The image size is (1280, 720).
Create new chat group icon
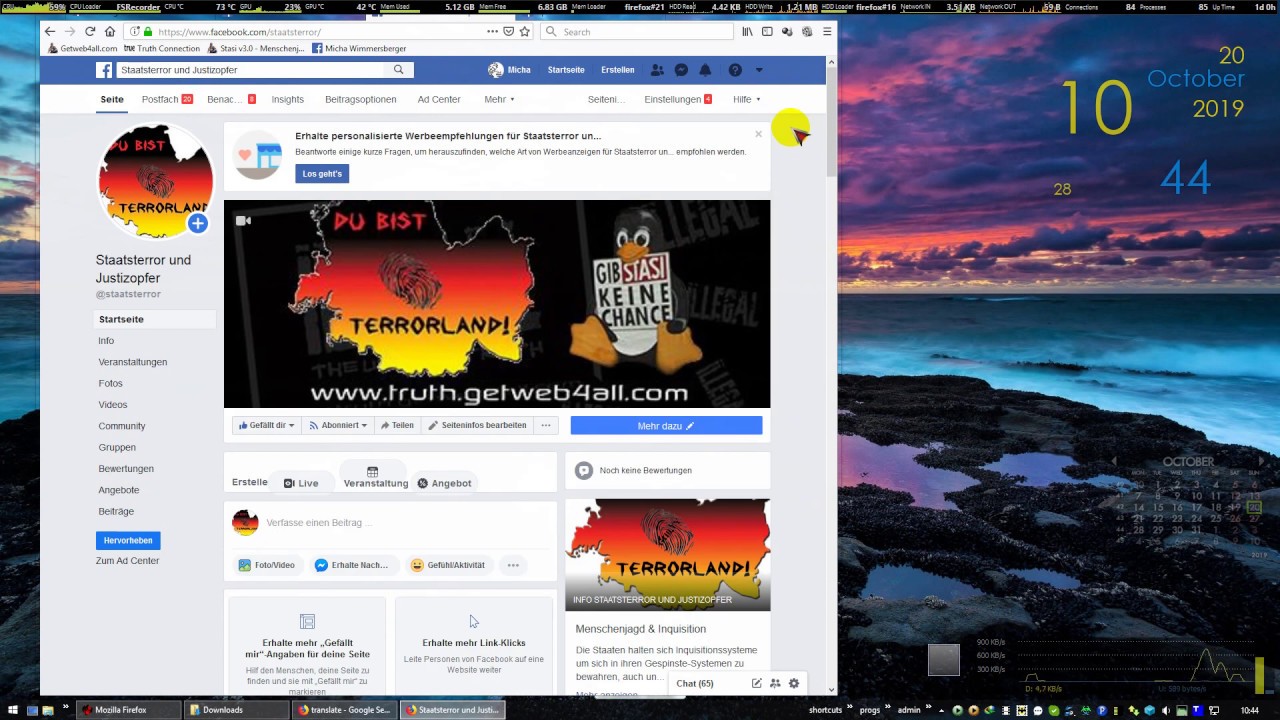(x=775, y=684)
